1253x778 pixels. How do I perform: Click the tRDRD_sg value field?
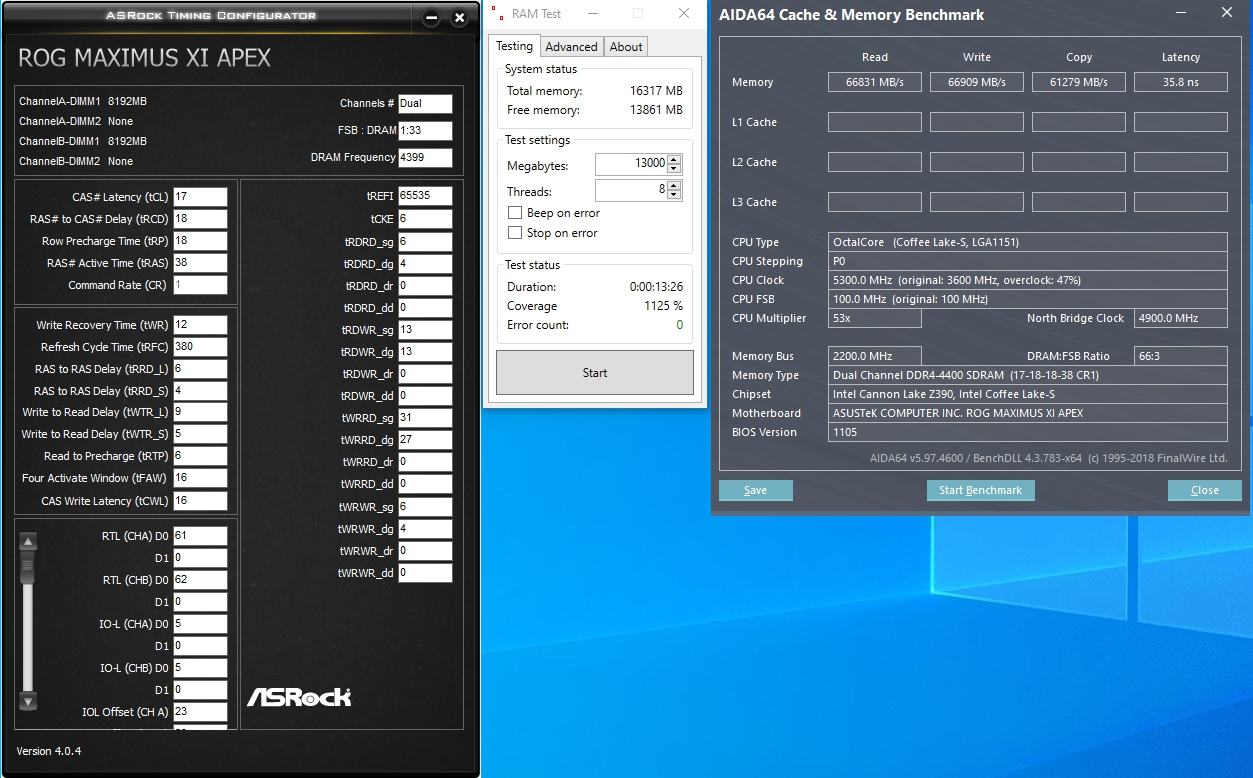(x=425, y=242)
